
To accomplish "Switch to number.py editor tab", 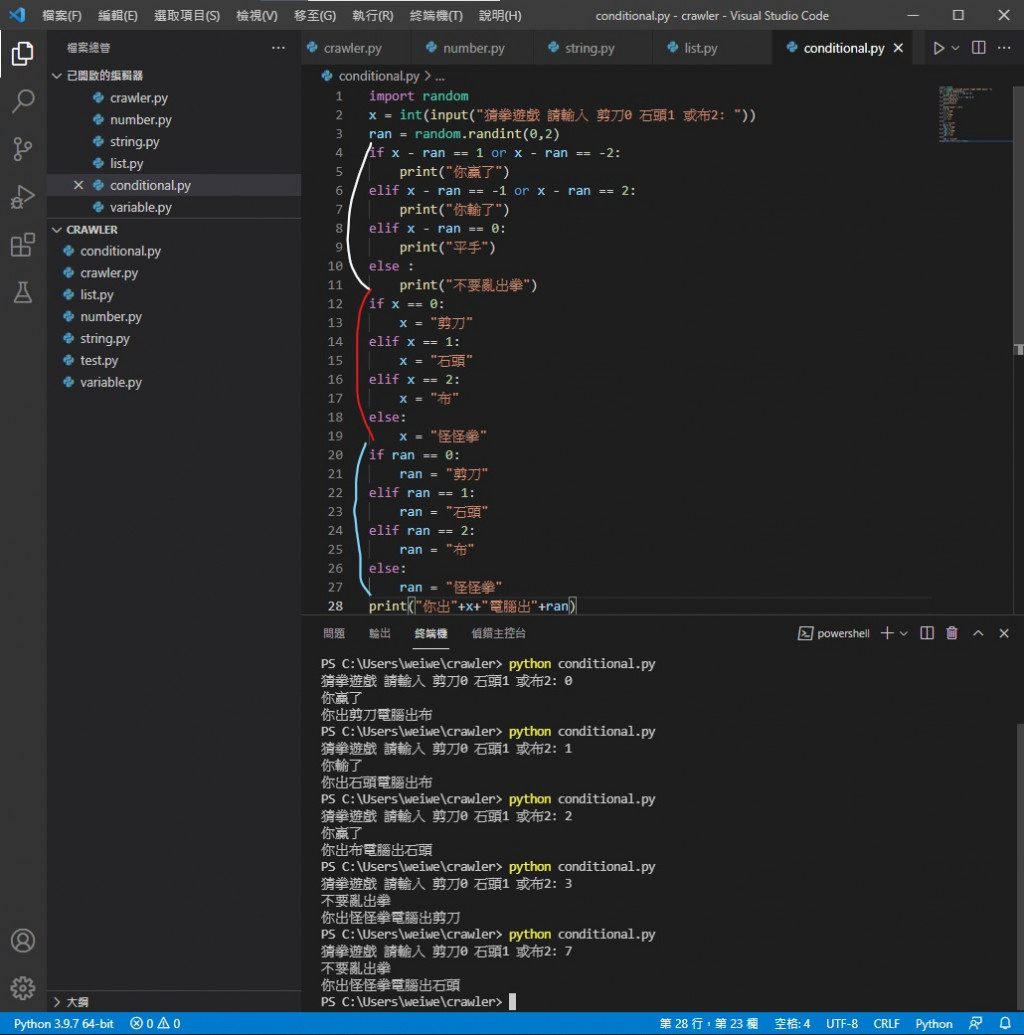I will (473, 48).
